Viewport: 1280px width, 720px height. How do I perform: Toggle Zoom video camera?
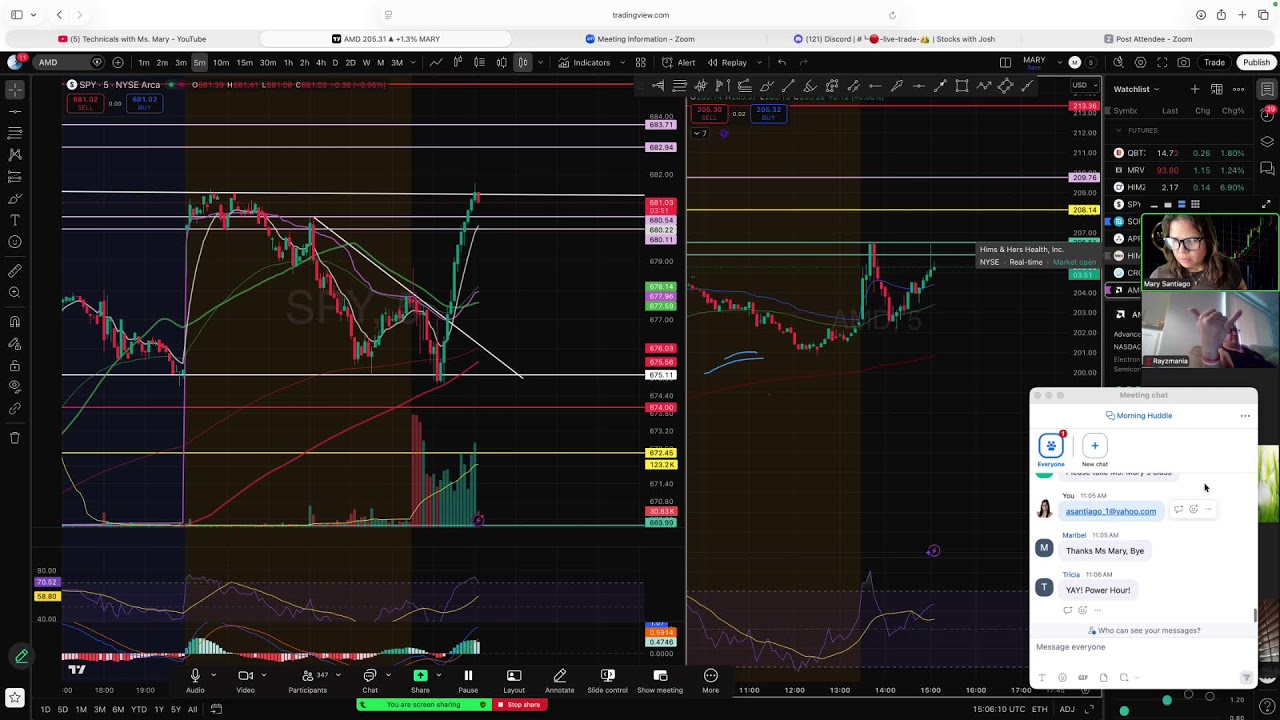245,680
